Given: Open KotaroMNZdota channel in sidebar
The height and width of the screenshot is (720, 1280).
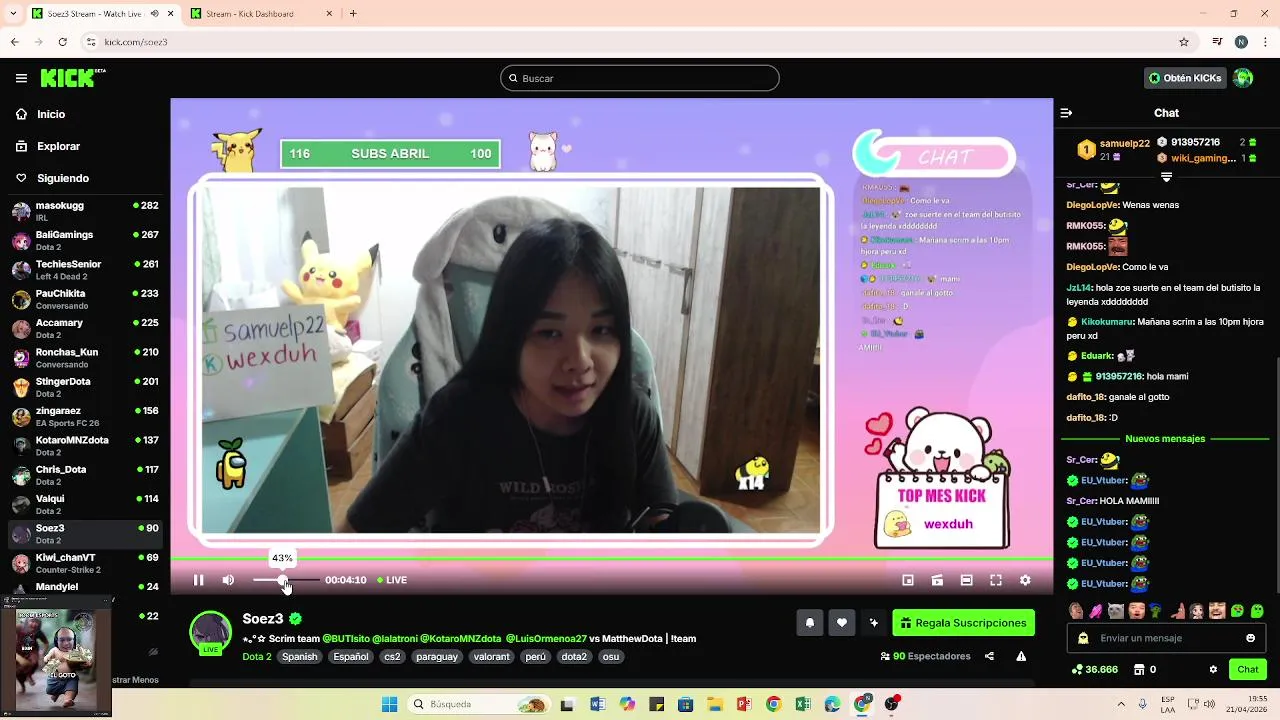Looking at the screenshot, I should [85, 446].
